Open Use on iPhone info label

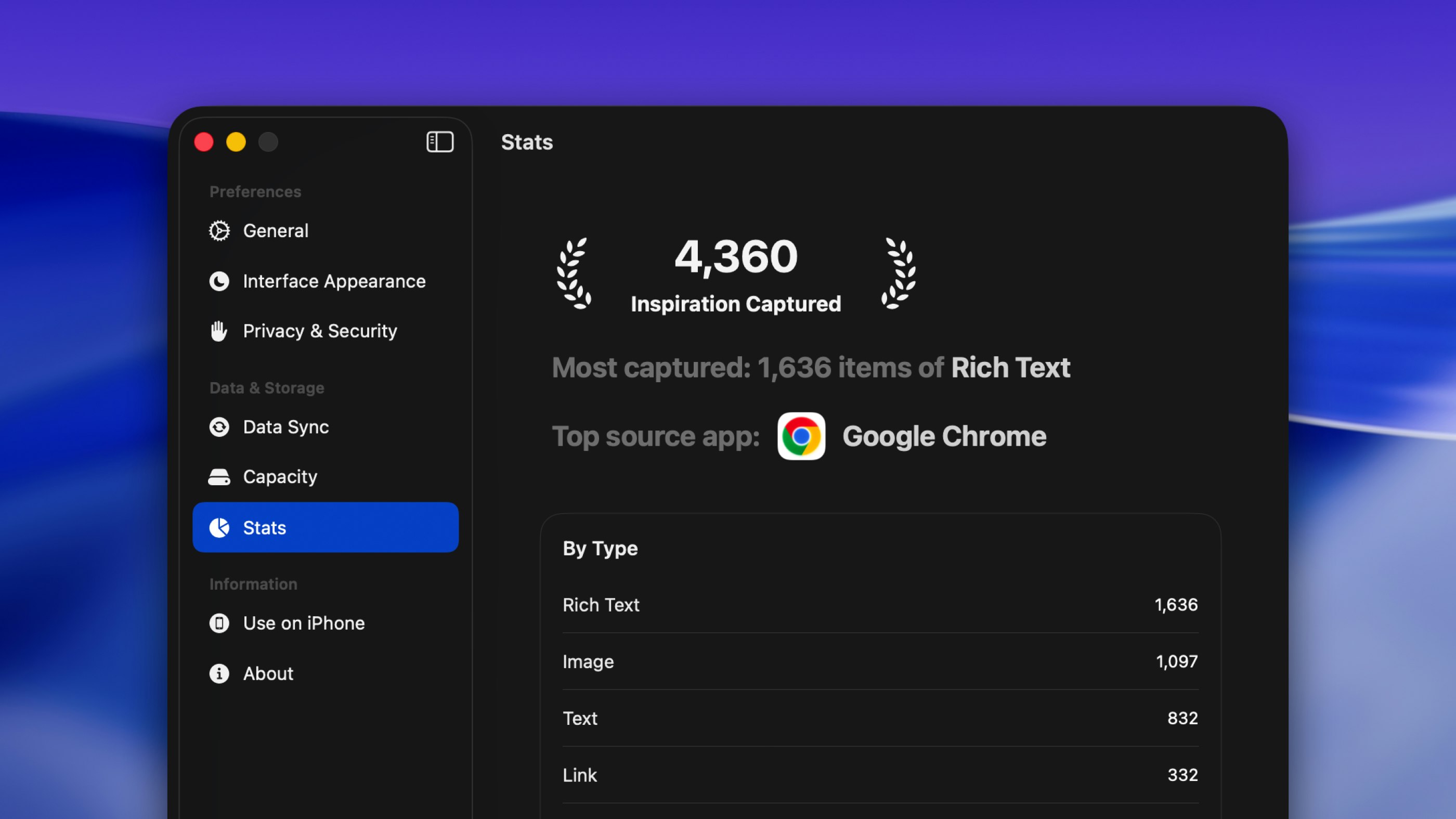[304, 623]
